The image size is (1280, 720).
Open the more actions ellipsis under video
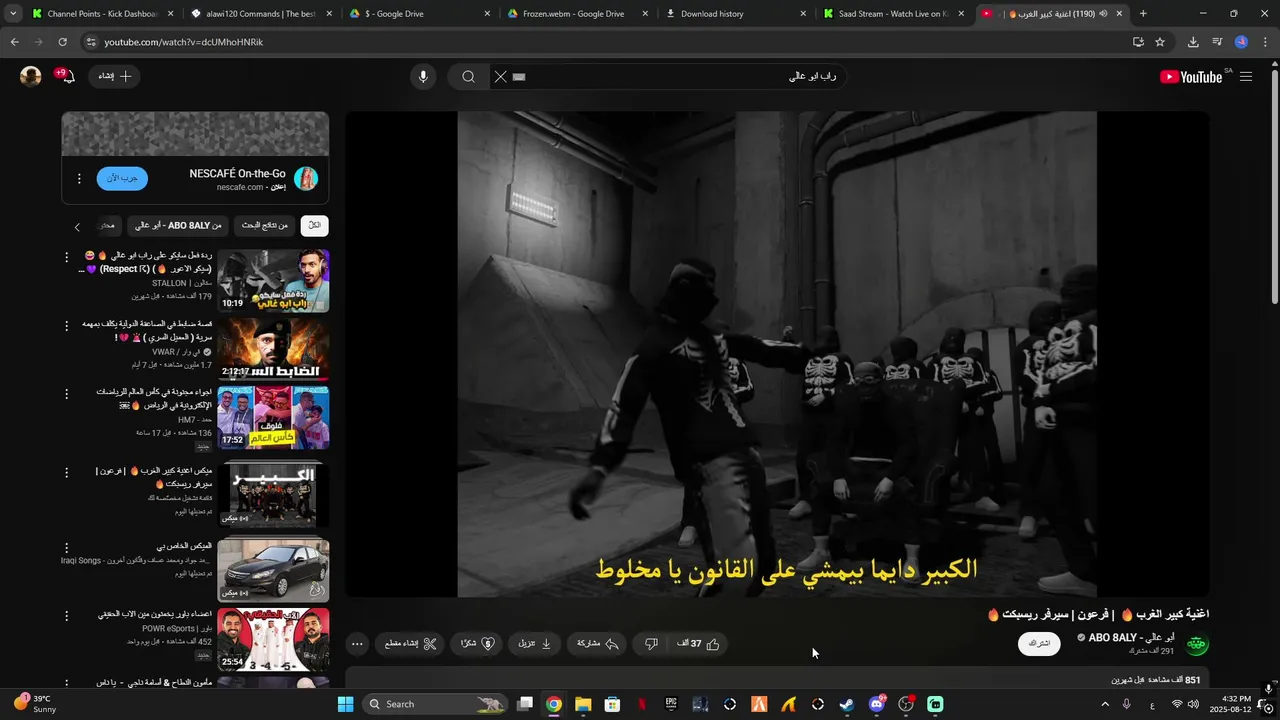(x=357, y=644)
